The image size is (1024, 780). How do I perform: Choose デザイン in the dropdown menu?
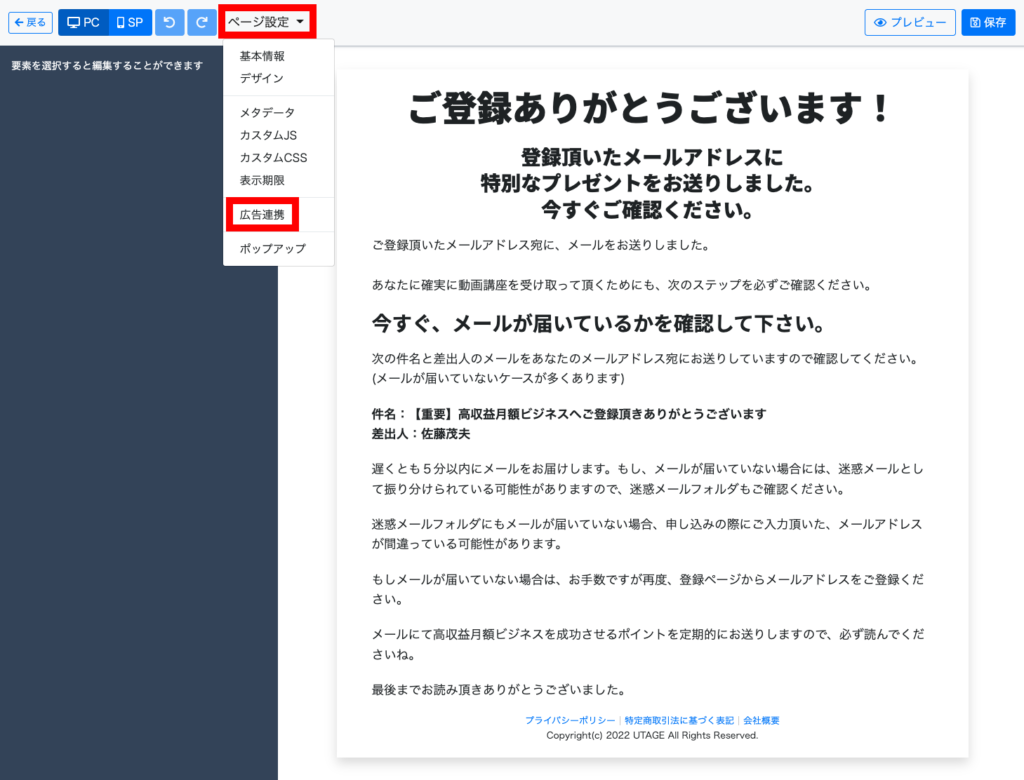point(261,78)
